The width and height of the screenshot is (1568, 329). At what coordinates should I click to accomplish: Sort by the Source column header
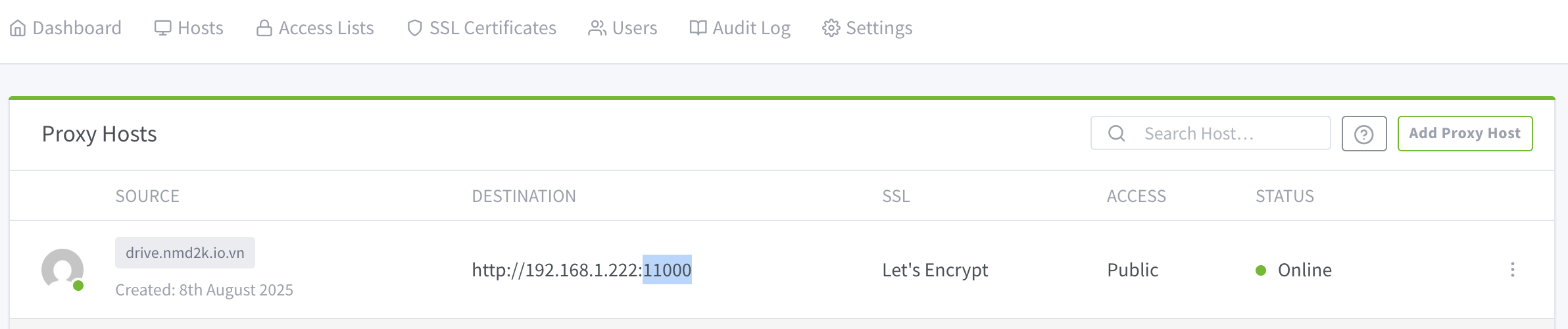[147, 196]
